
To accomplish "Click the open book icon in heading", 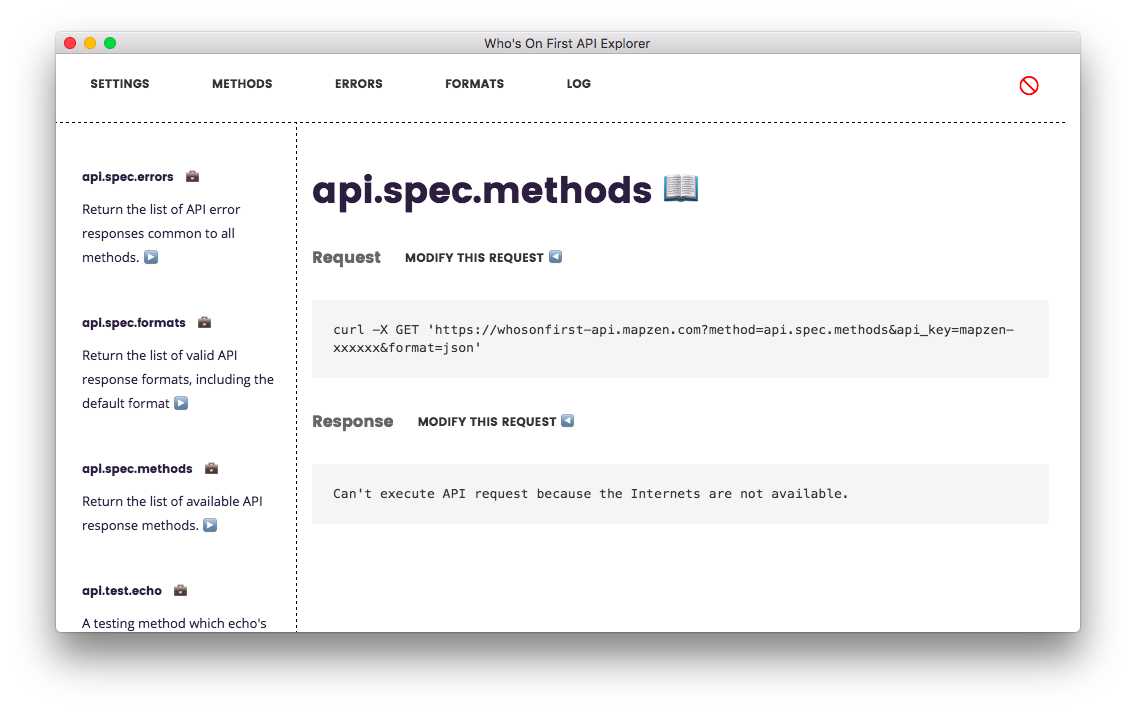I will (681, 188).
